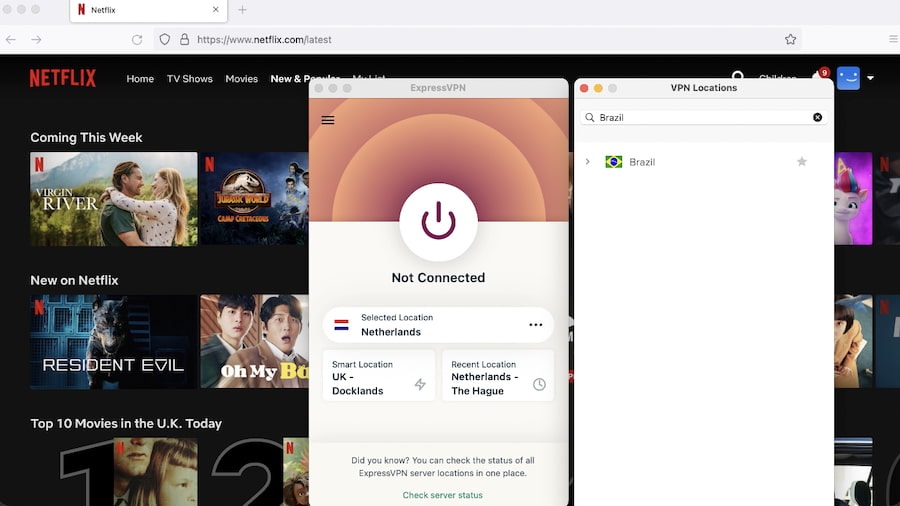The height and width of the screenshot is (506, 900).
Task: Open the number 1 Top 10 movie thumbnail
Action: pos(129,472)
